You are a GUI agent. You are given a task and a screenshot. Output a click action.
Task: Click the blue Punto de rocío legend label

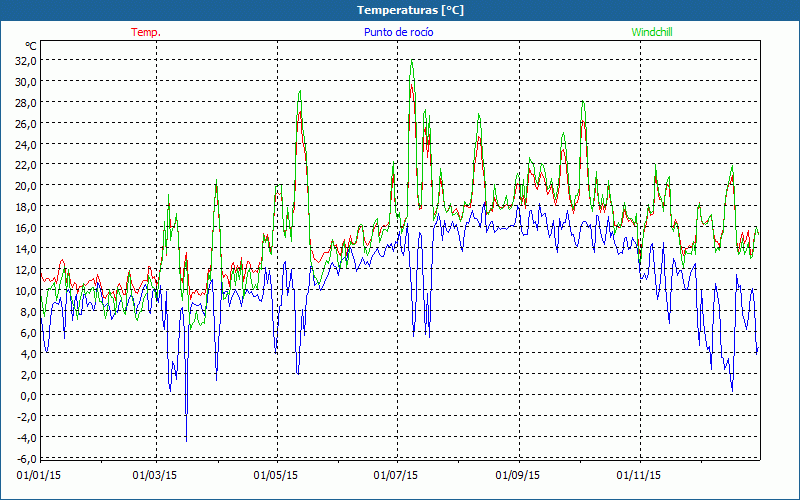point(398,32)
